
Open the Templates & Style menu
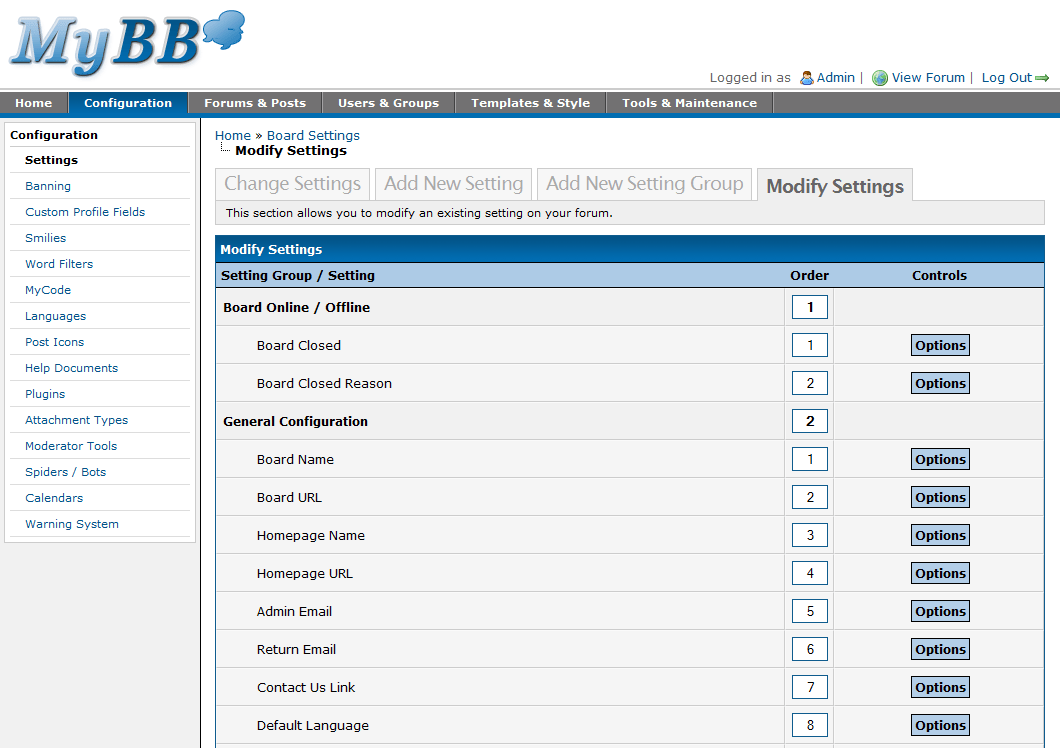pos(530,102)
